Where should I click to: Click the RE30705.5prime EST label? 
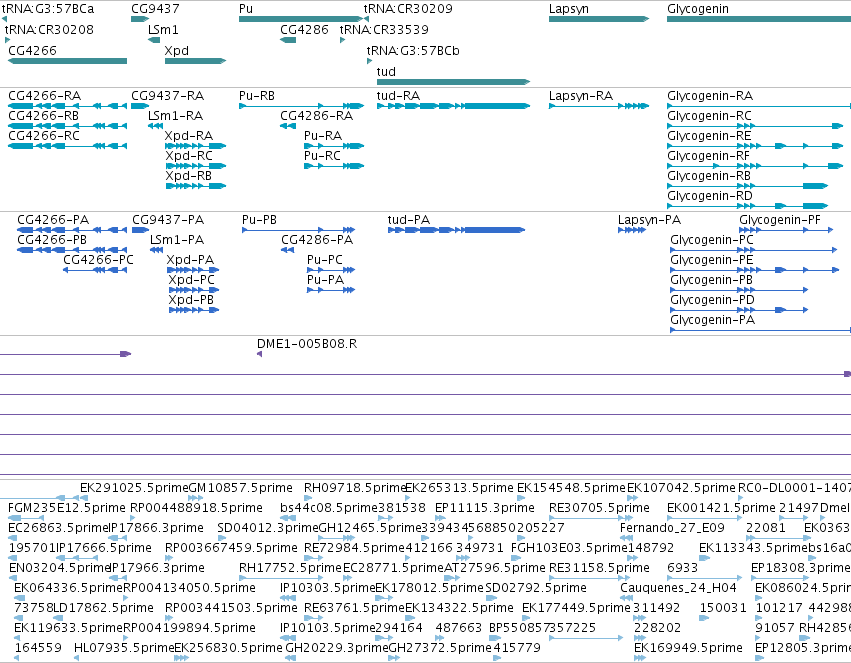599,508
